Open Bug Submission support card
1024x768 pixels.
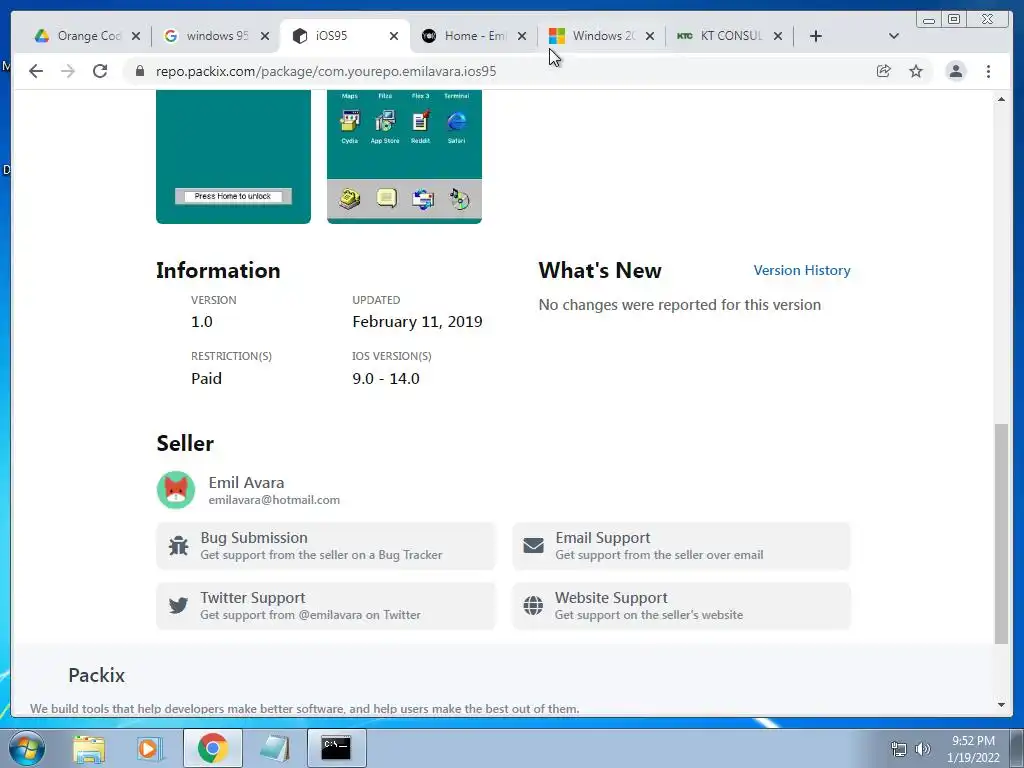pyautogui.click(x=326, y=546)
